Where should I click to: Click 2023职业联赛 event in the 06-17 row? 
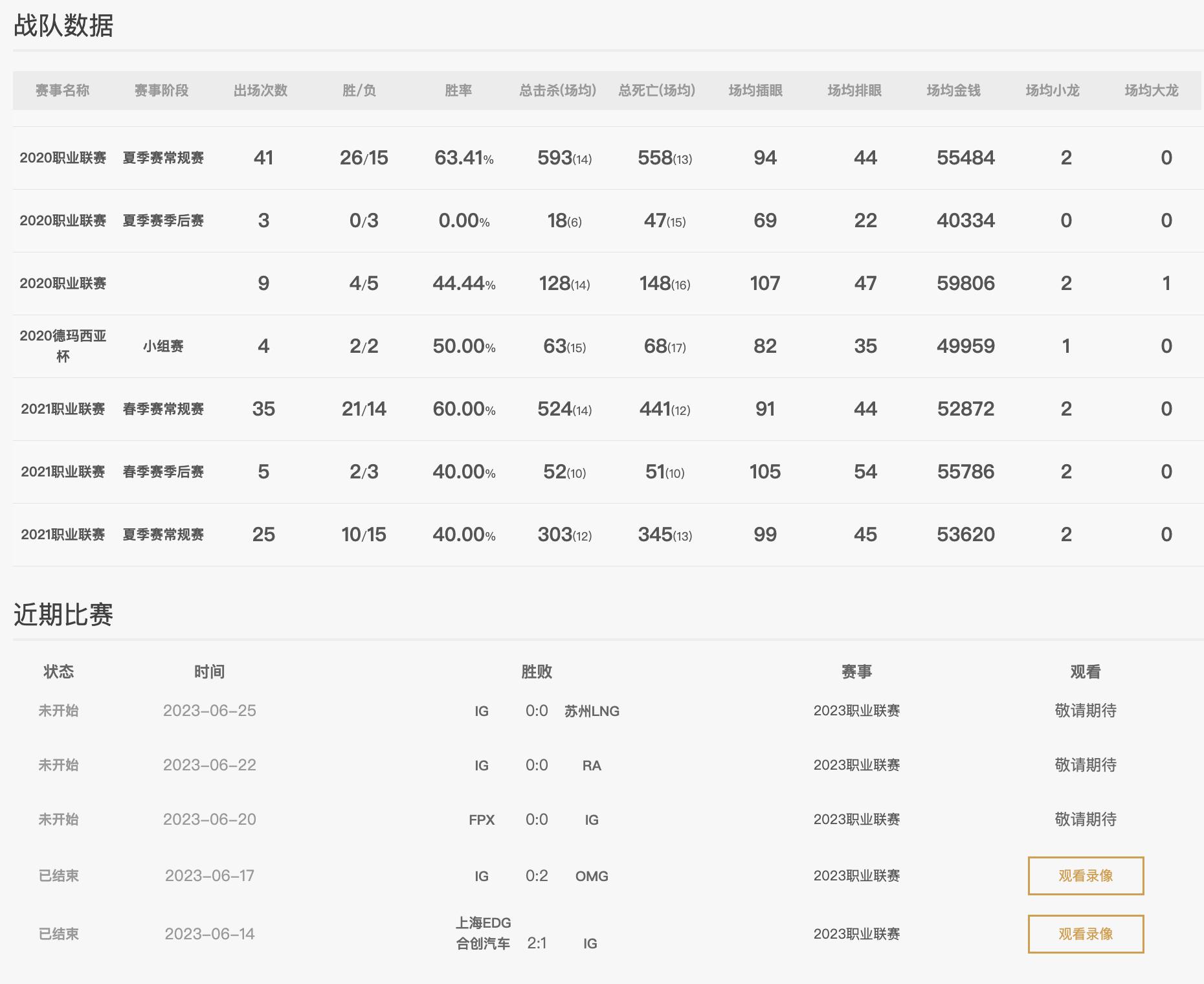(856, 876)
